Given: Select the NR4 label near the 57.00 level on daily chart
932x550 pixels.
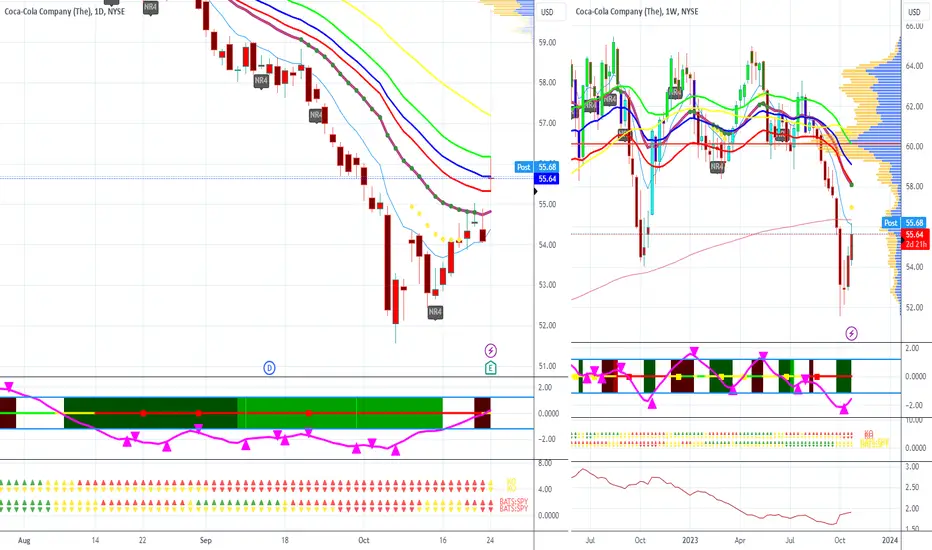Looking at the screenshot, I should 316,115.
